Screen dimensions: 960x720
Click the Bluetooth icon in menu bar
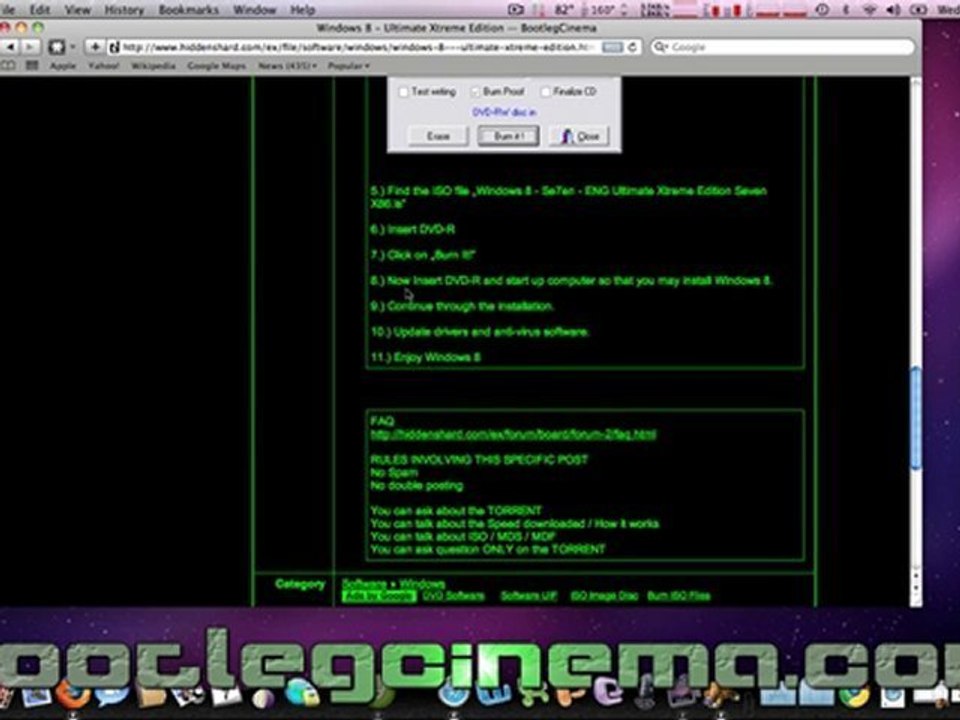[x=846, y=10]
